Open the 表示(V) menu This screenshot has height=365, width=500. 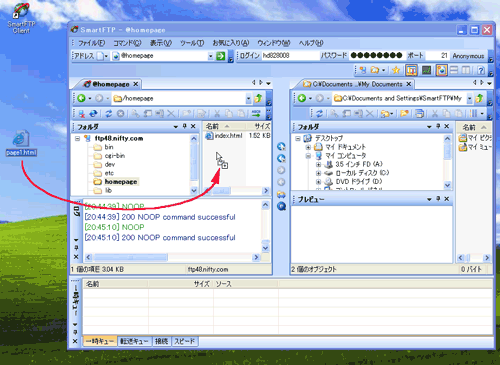[161, 43]
